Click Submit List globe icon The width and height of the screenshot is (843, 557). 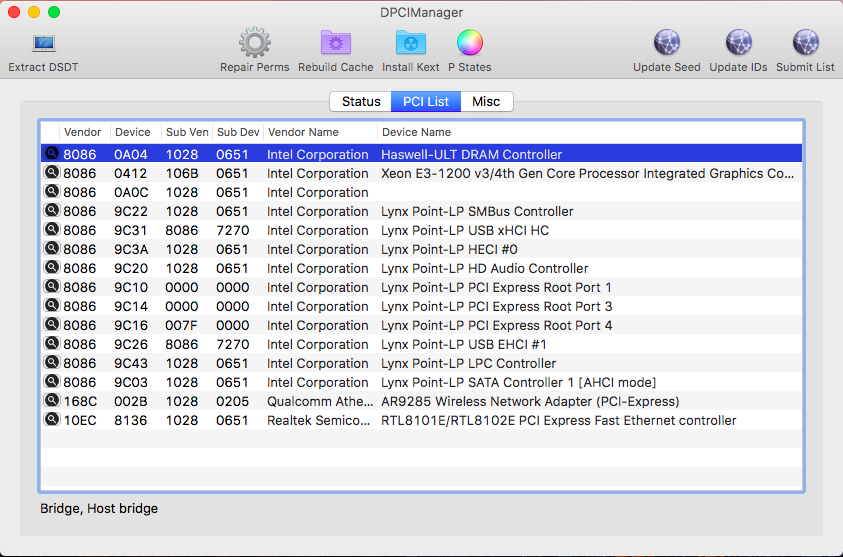[x=805, y=43]
